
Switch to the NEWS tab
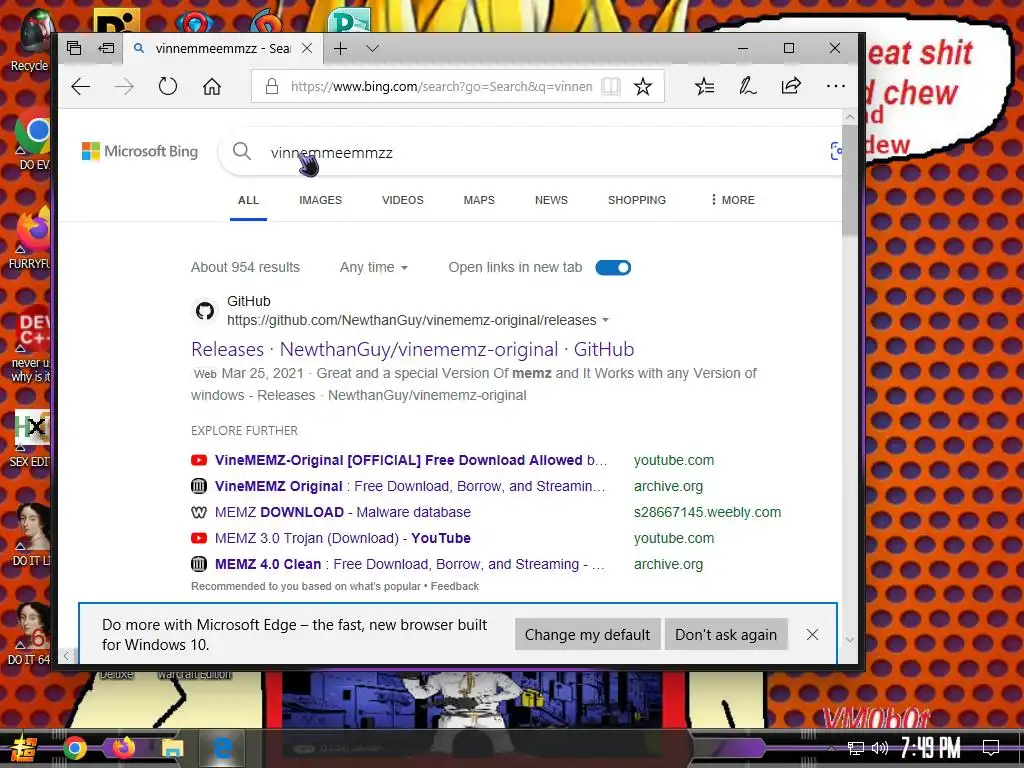coord(551,200)
